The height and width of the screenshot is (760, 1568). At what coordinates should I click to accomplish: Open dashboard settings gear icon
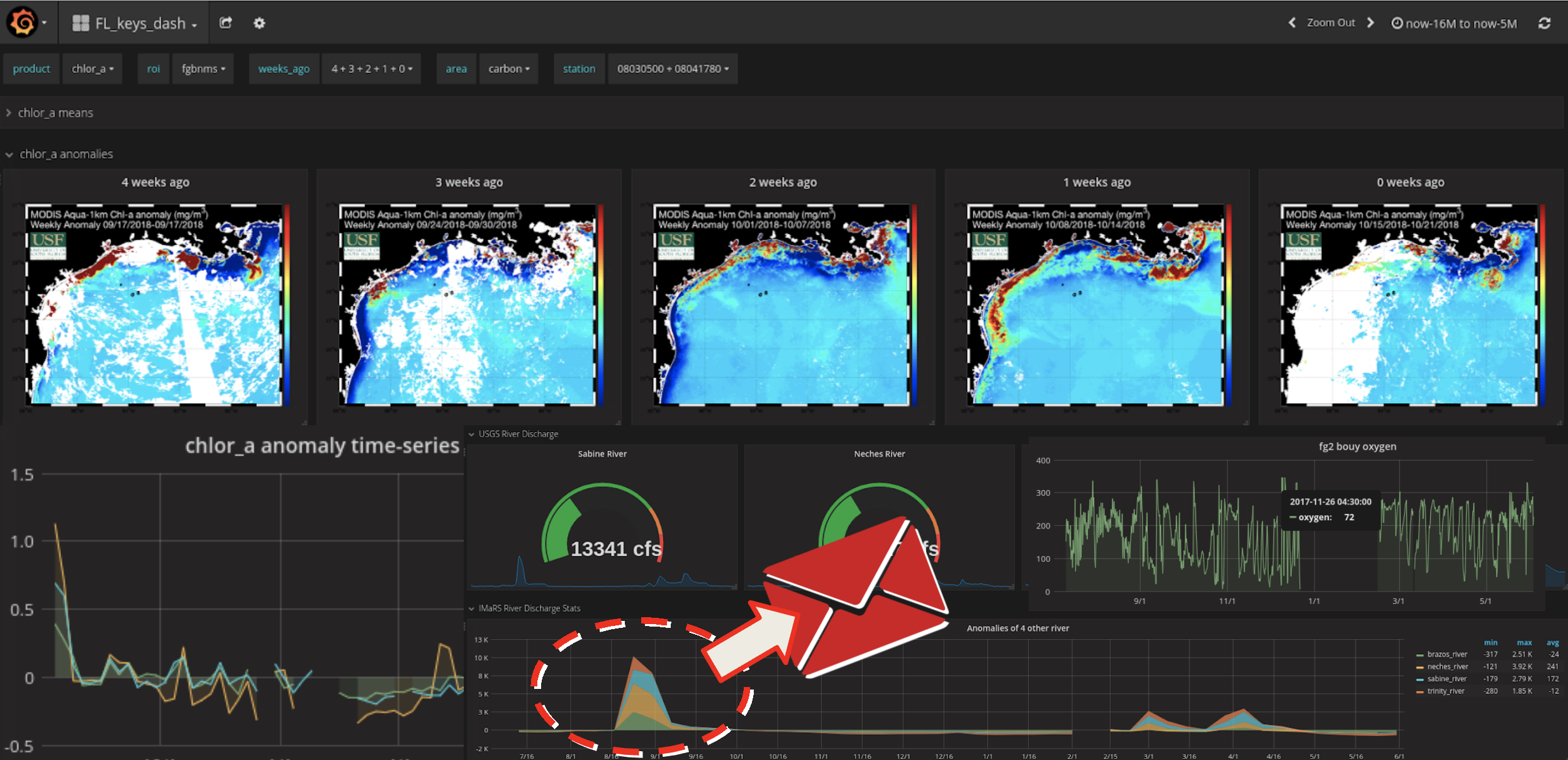(259, 23)
